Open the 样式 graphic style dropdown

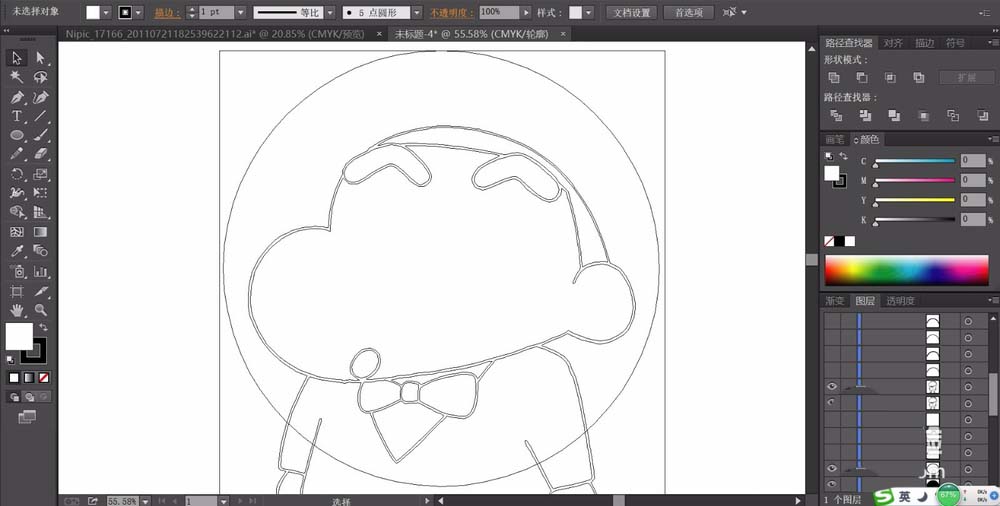point(588,13)
